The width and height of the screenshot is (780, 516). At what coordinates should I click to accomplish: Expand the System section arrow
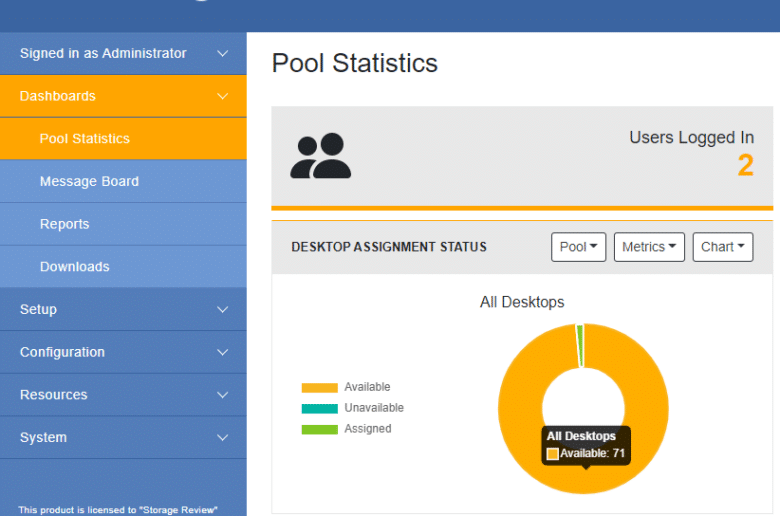tap(222, 438)
